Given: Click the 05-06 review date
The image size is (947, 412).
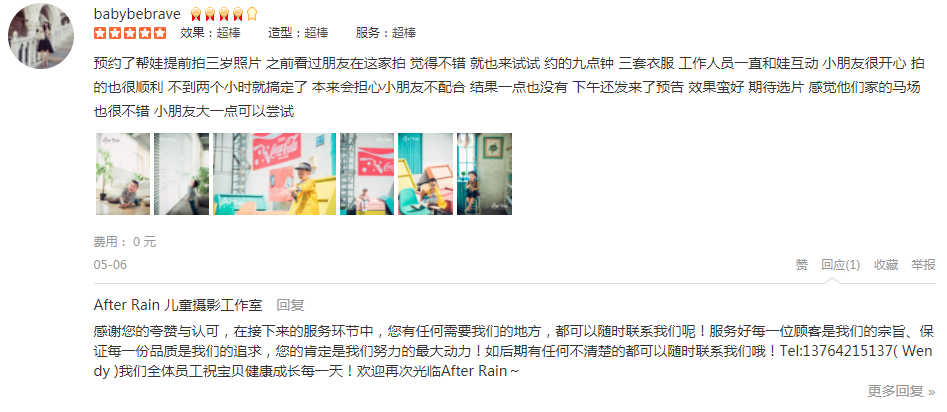Looking at the screenshot, I should tap(110, 265).
